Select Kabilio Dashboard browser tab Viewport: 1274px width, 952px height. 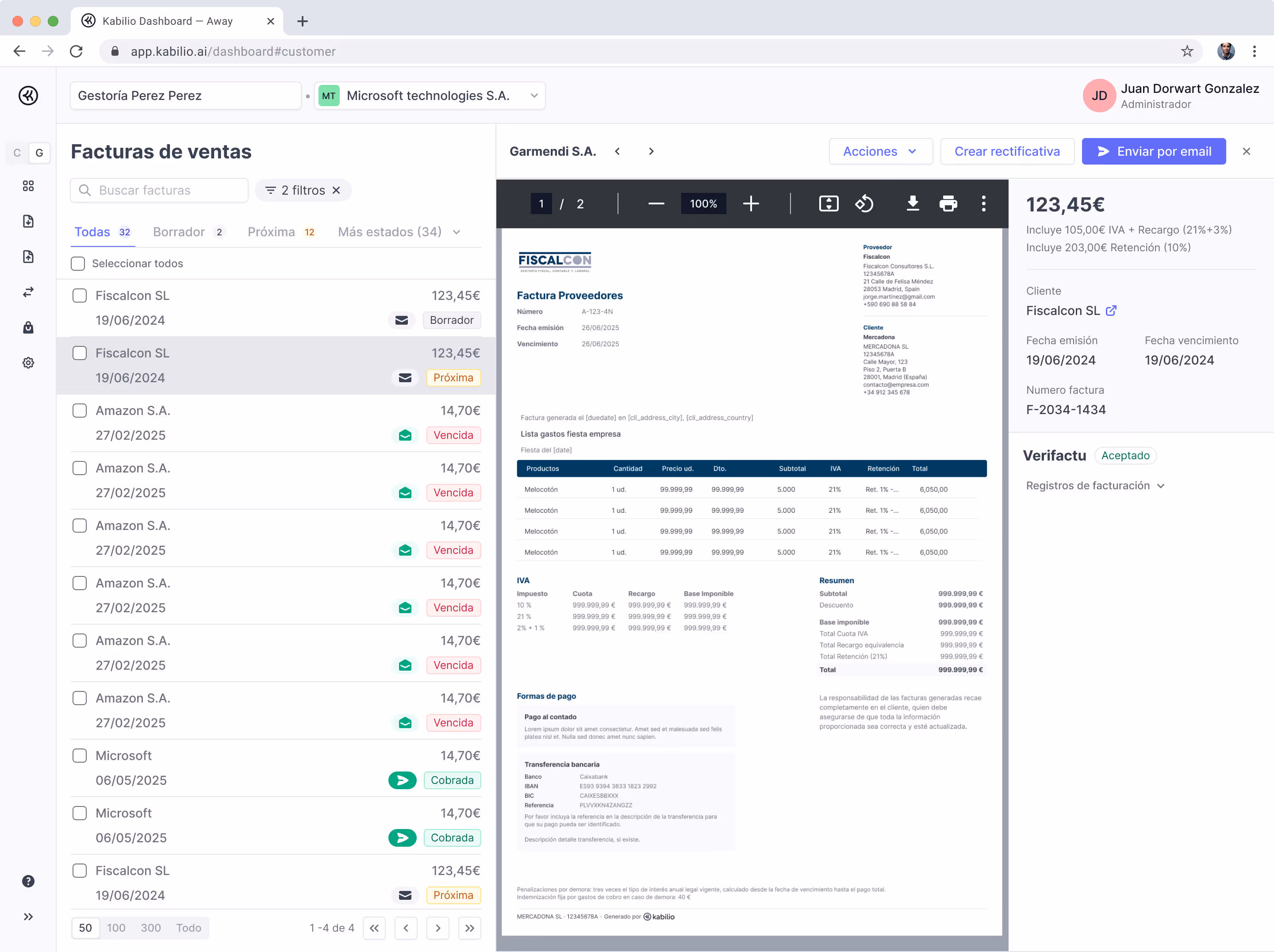coord(176,21)
